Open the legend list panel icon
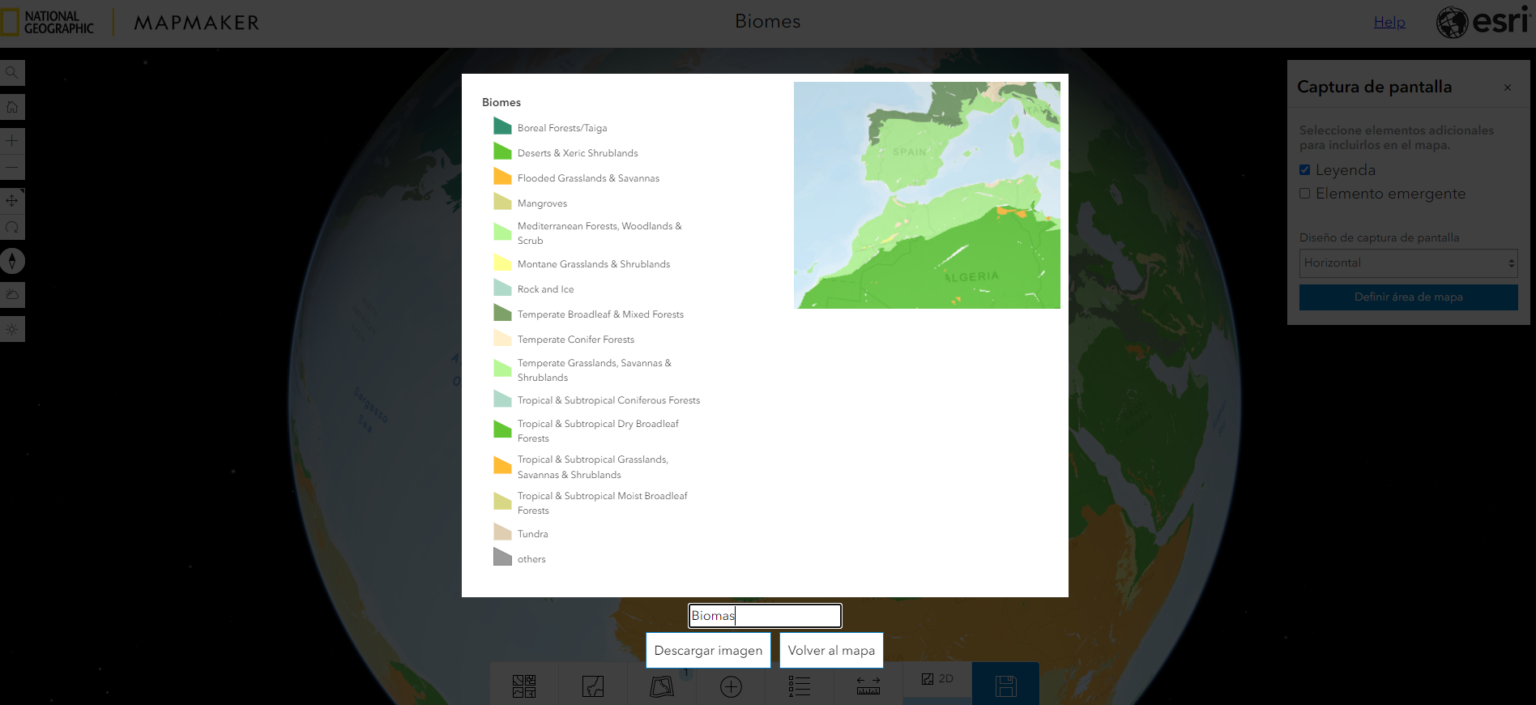Screen dimensions: 1536x705 click(x=800, y=685)
